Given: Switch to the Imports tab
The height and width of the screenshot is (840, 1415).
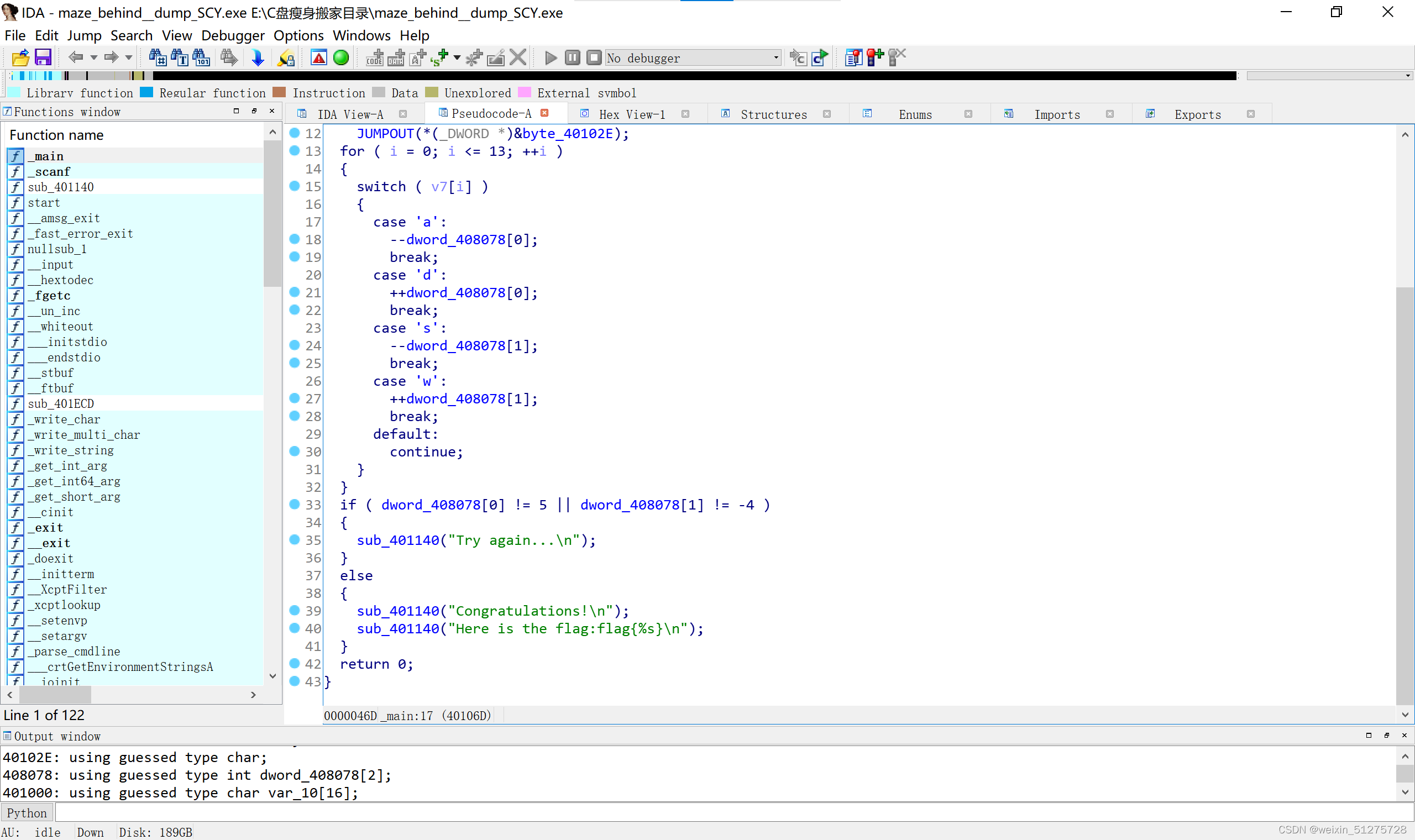Looking at the screenshot, I should pos(1057,114).
